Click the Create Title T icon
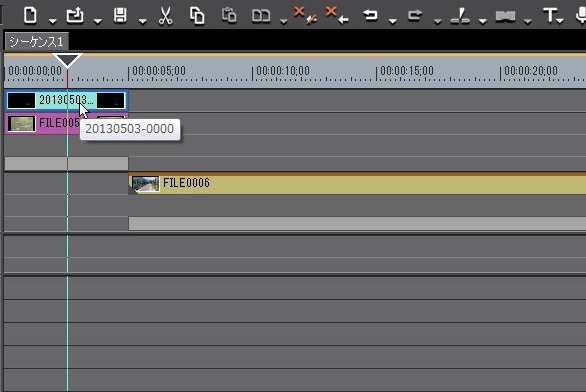This screenshot has height=392, width=586. (x=550, y=16)
